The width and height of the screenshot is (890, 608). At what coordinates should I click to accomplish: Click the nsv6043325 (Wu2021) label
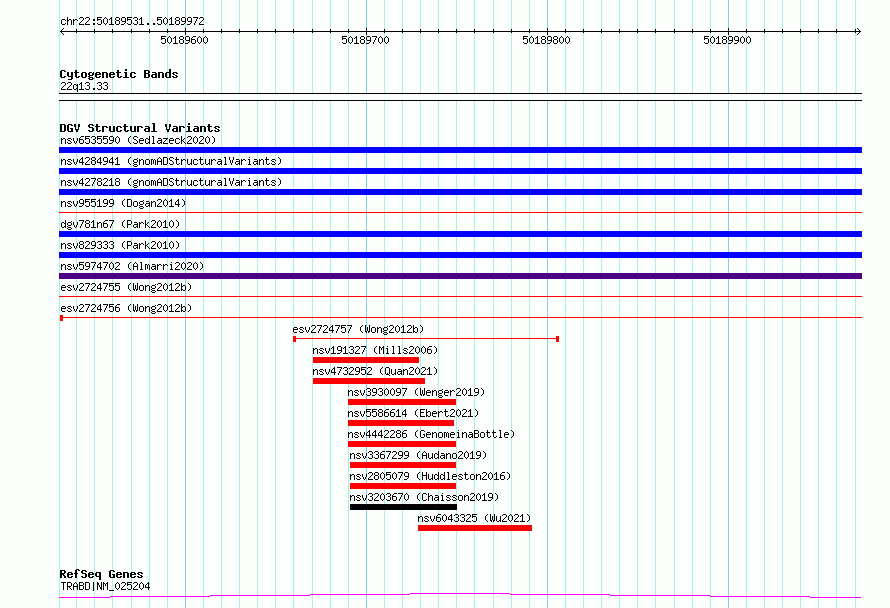(x=474, y=518)
